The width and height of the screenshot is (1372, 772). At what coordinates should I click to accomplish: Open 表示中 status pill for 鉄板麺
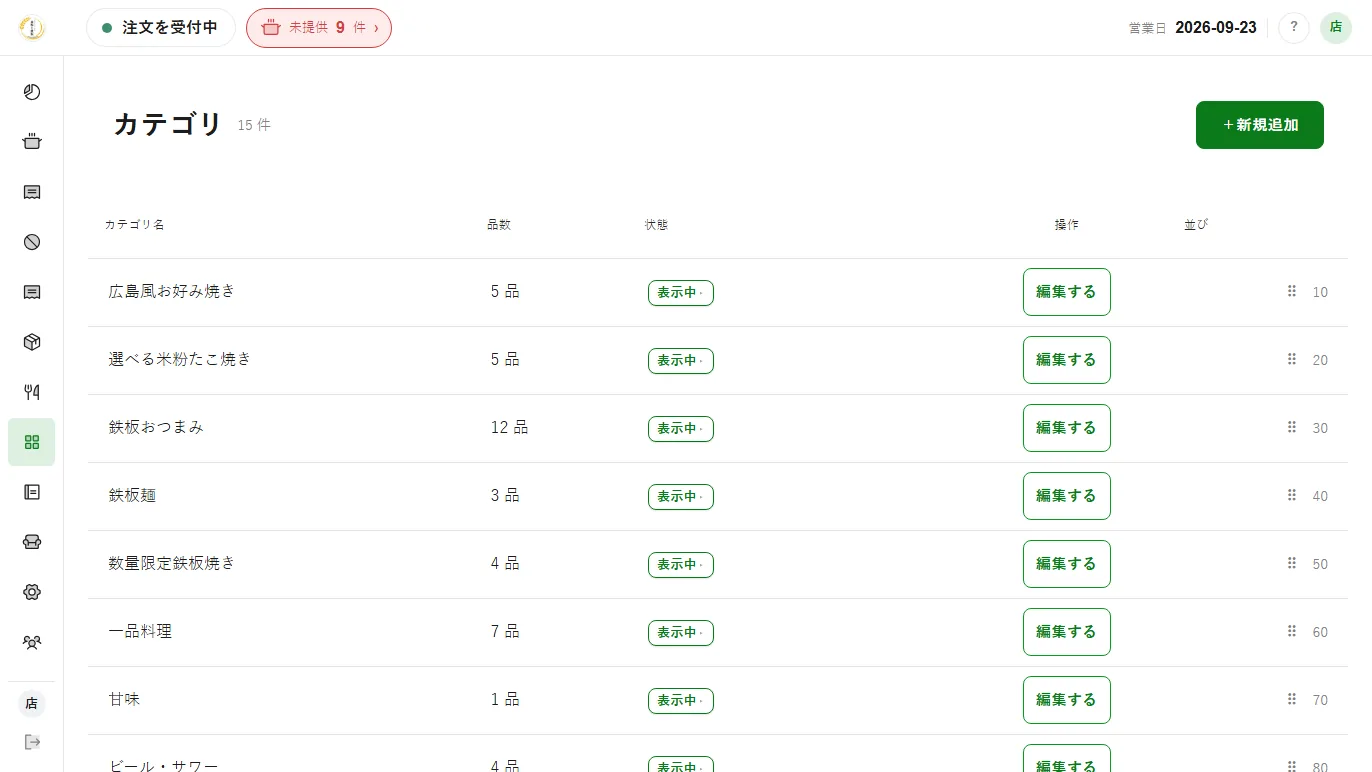coord(681,497)
